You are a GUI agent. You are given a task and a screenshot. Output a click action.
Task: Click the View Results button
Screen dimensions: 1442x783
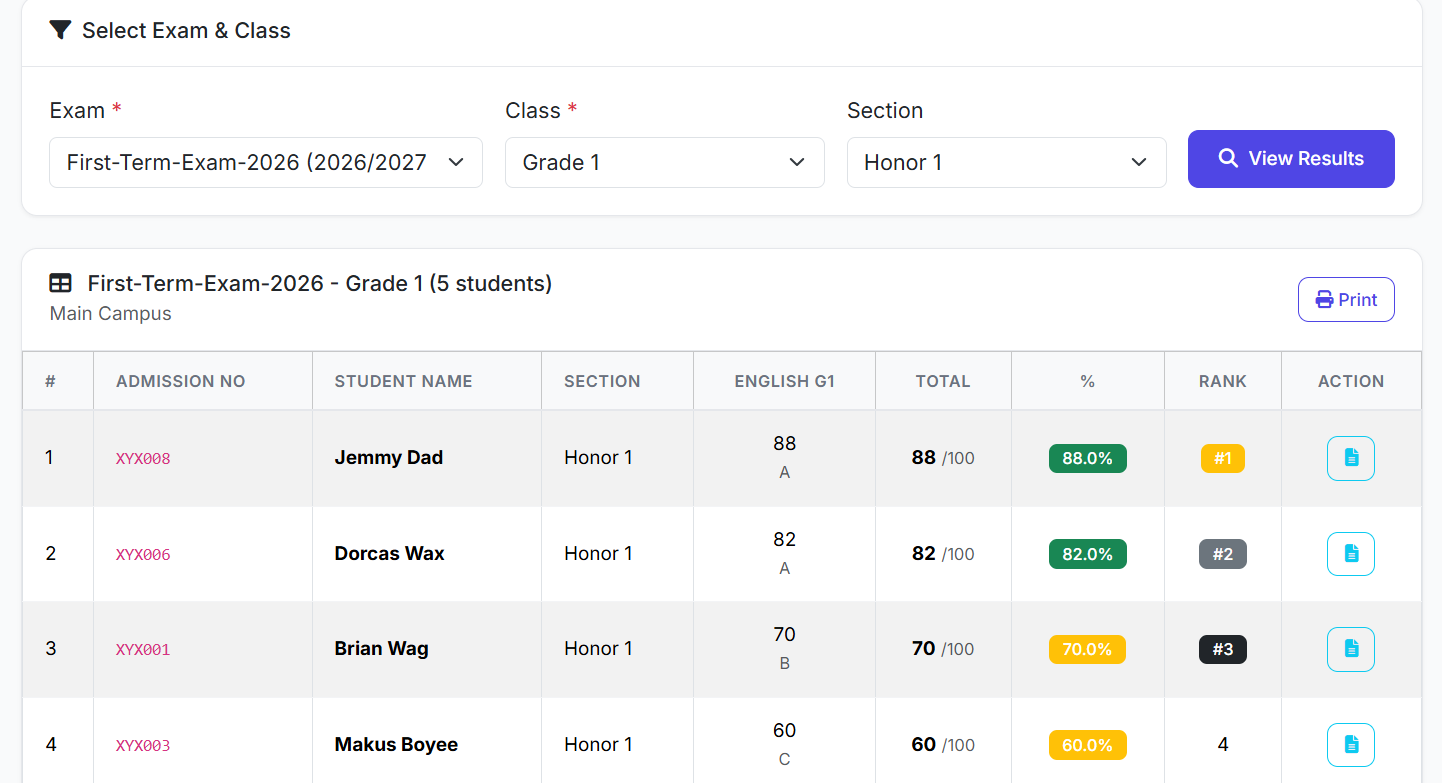click(x=1291, y=158)
